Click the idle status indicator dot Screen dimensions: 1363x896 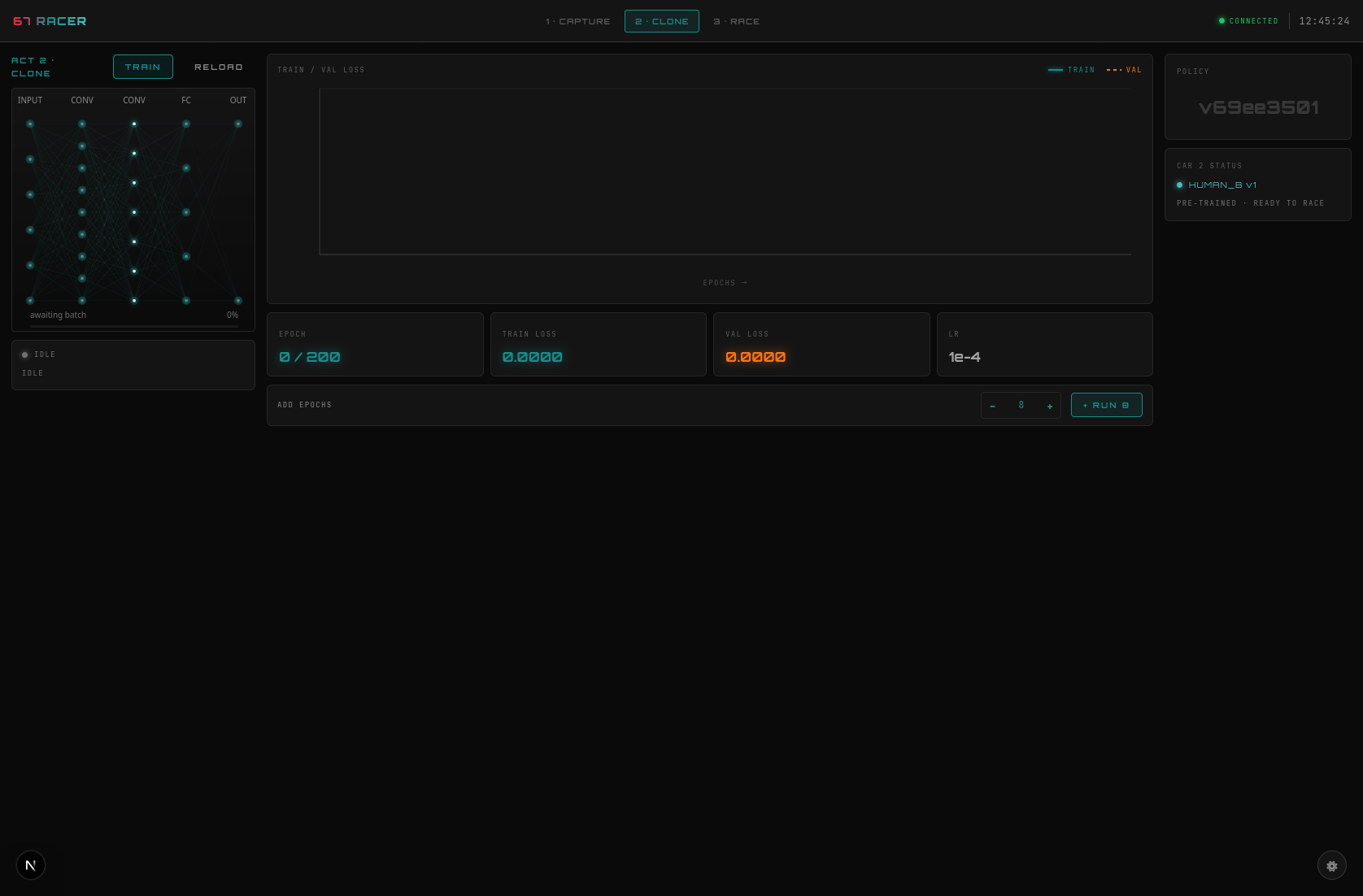click(25, 354)
